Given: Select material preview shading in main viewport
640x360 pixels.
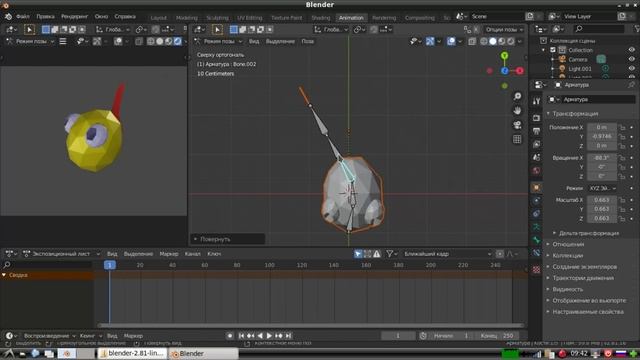Looking at the screenshot, I should 502,41.
